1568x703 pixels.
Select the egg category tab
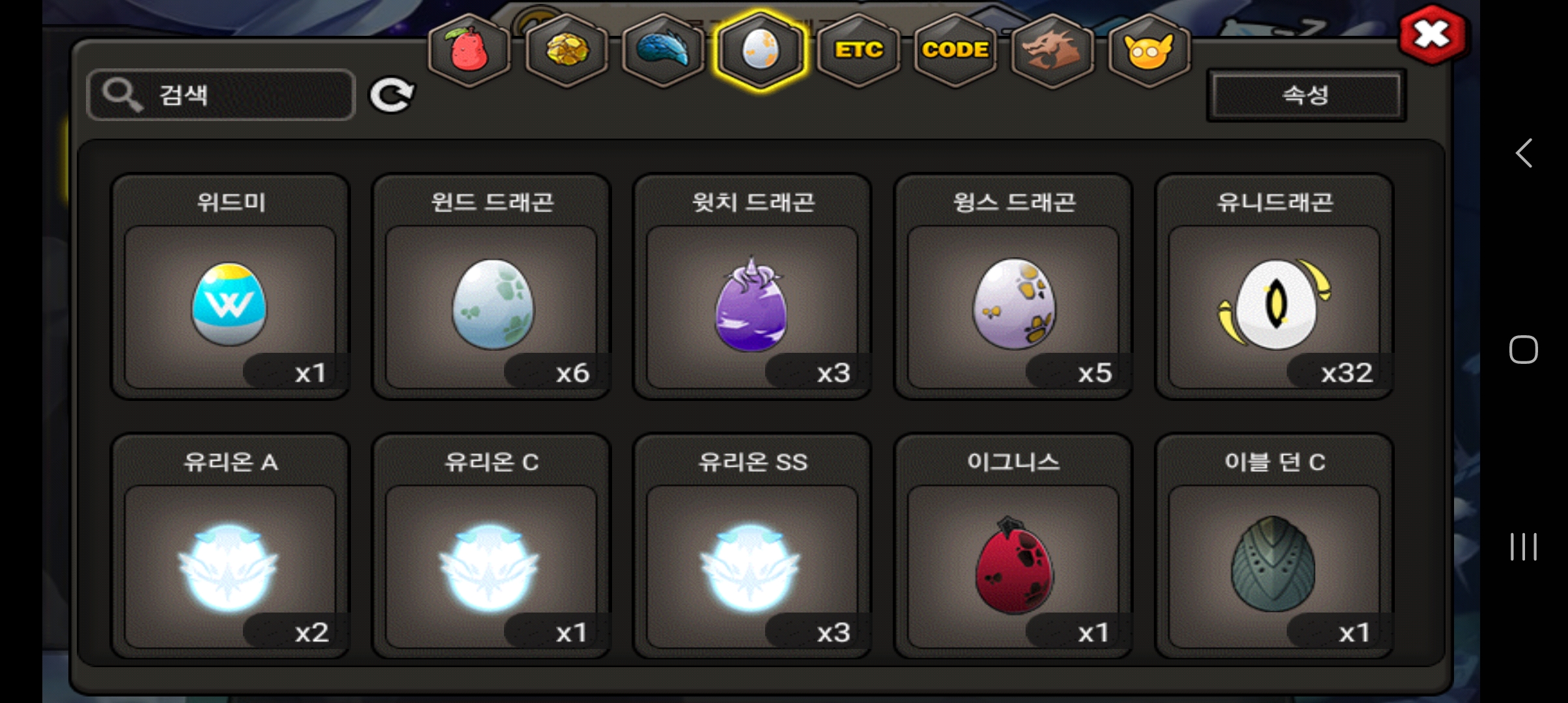760,49
